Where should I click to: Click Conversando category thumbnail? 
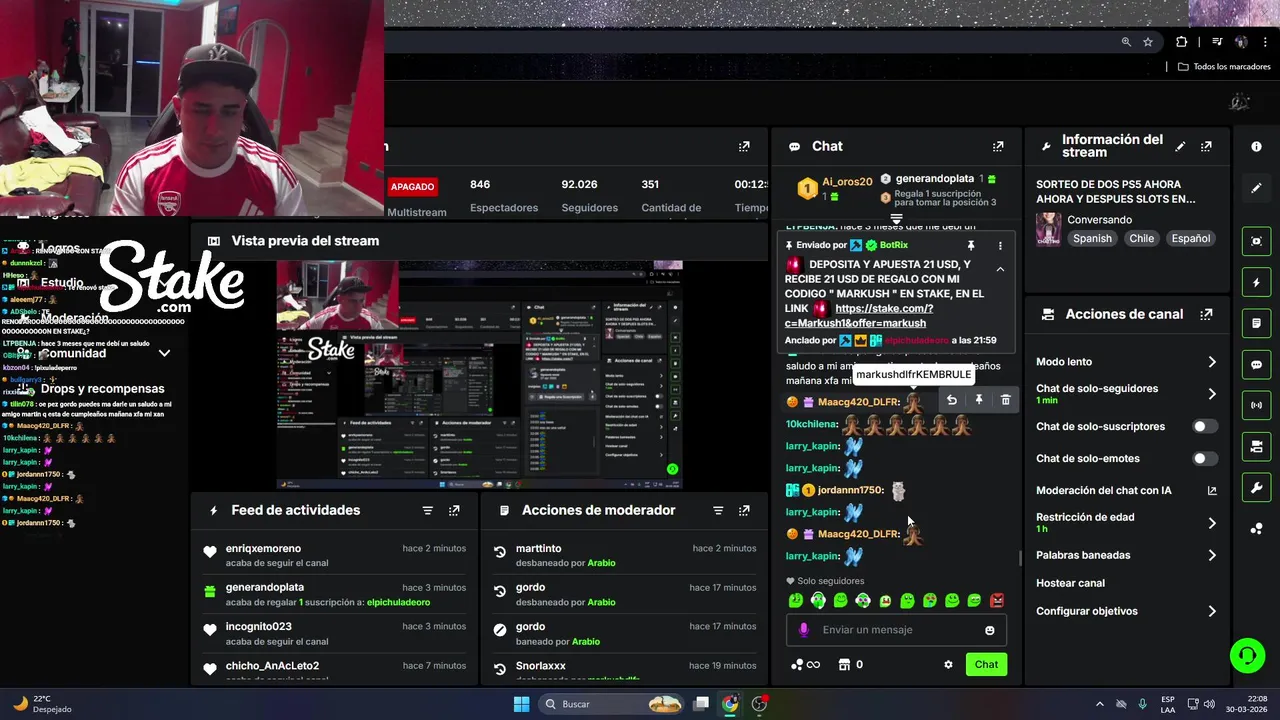point(1048,228)
